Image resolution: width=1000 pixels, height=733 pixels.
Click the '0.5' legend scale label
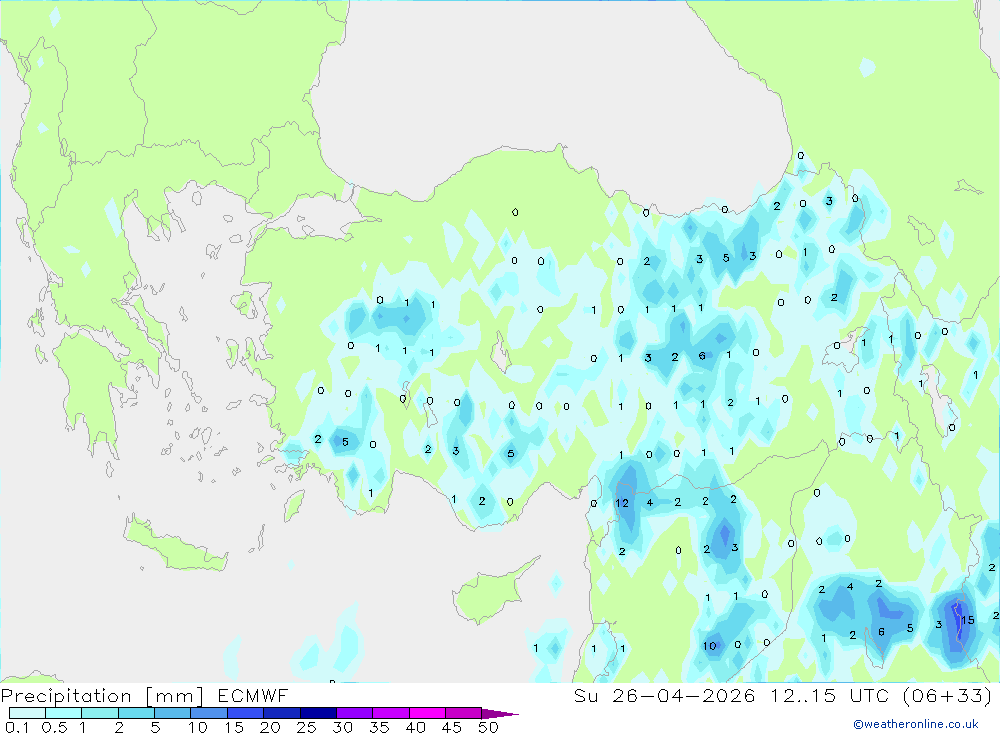click(x=54, y=727)
